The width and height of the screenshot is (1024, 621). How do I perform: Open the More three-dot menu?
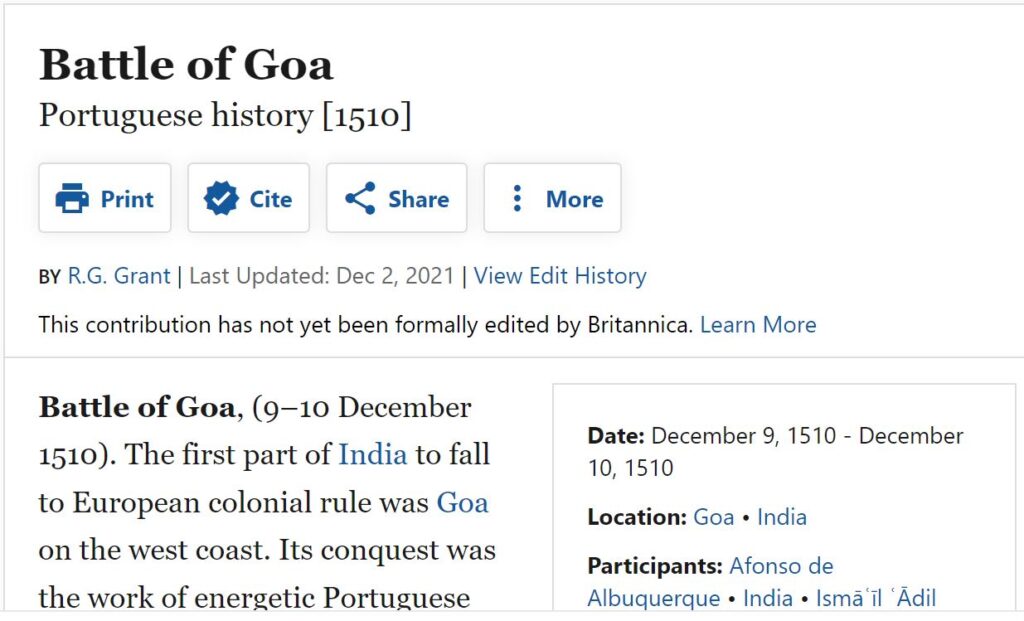click(x=517, y=199)
